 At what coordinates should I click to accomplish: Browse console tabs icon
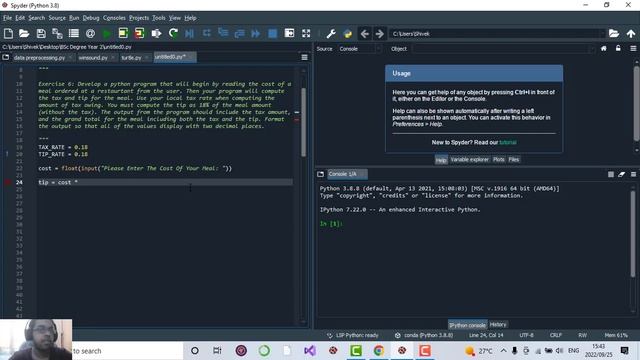320,174
